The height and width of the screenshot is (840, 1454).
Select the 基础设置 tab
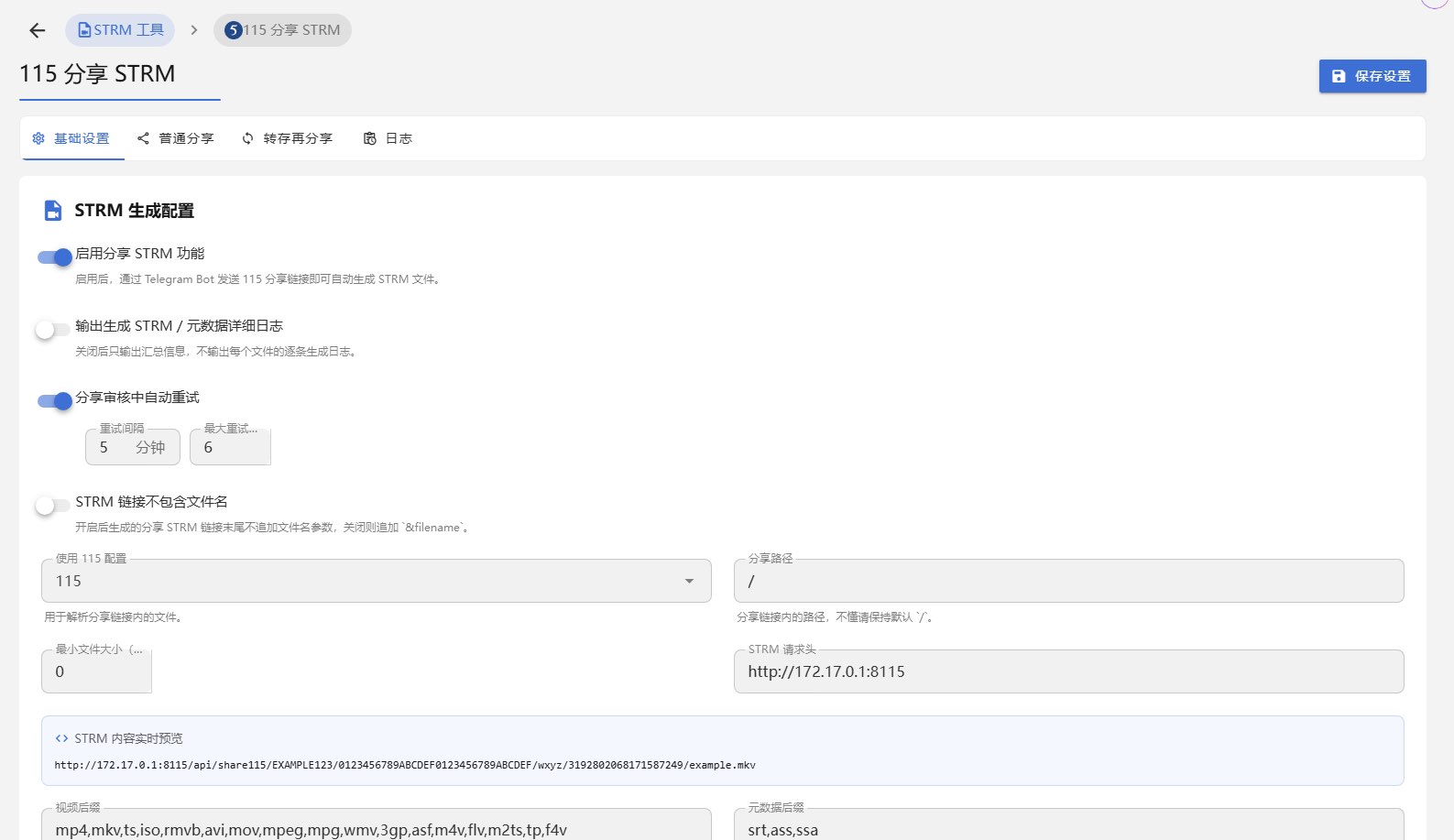[x=71, y=138]
